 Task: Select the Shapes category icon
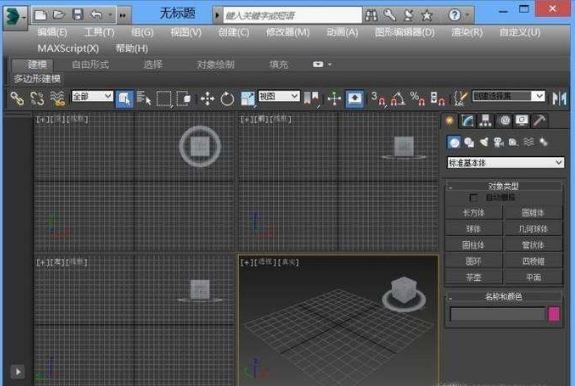coord(469,142)
